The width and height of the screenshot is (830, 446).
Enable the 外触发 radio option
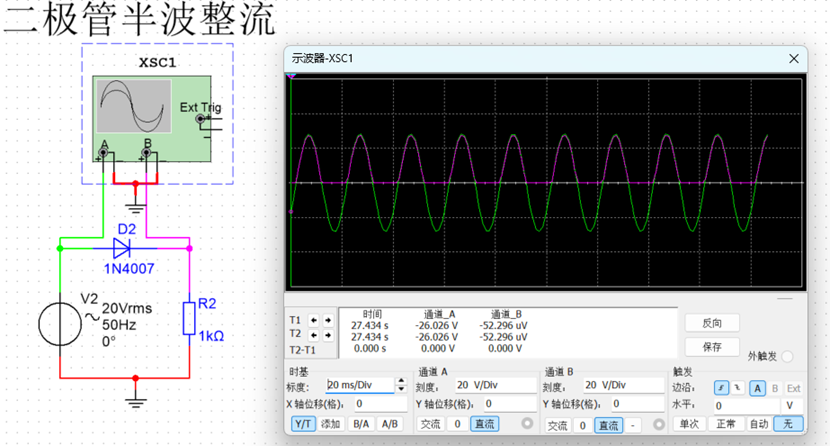click(787, 357)
